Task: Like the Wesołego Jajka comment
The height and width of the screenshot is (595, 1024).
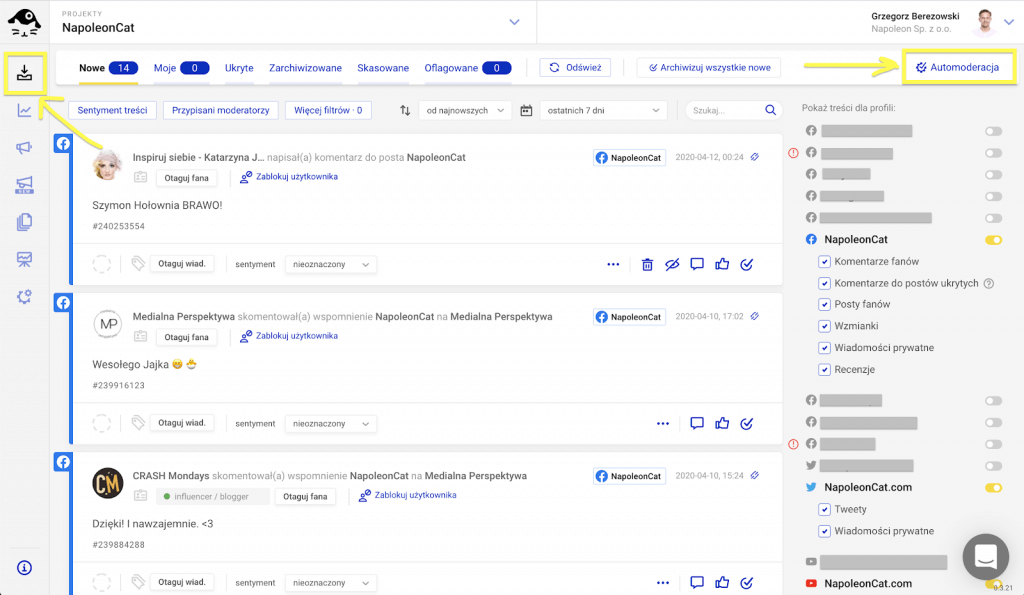Action: 722,423
